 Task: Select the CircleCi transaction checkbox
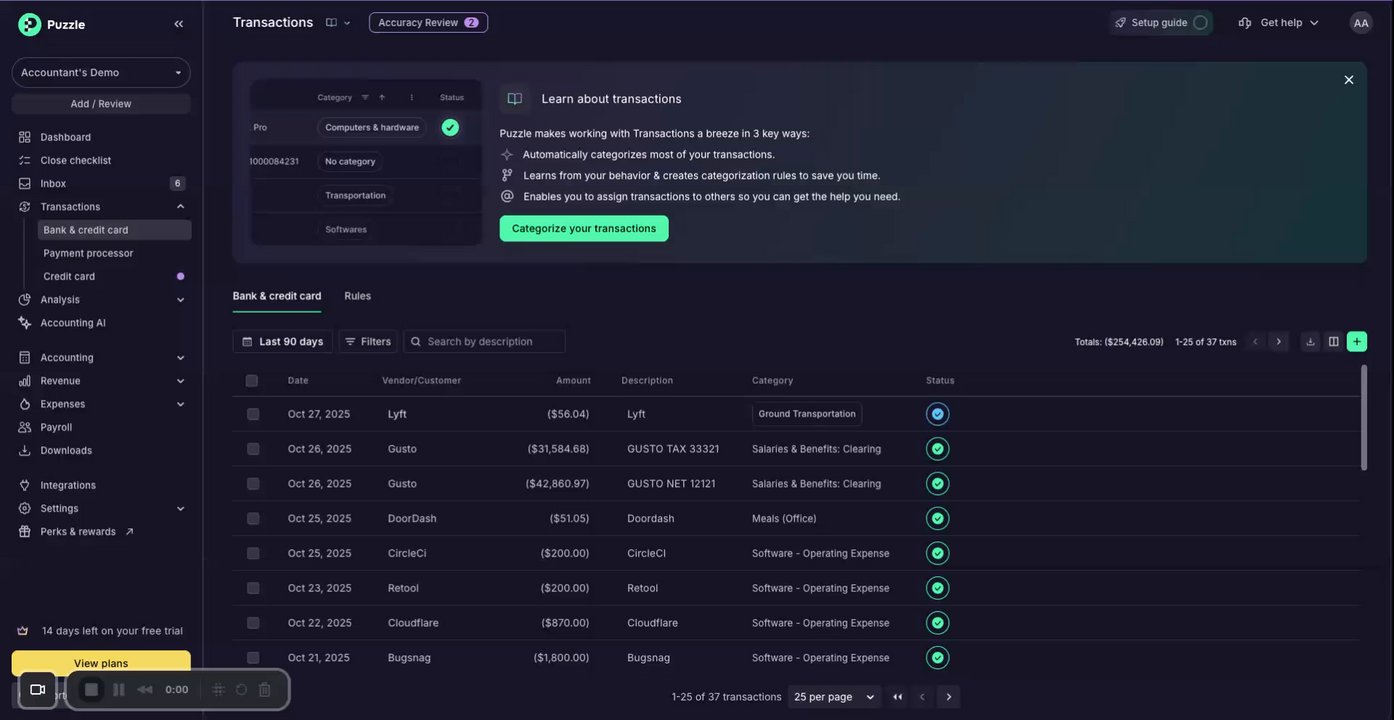(253, 553)
